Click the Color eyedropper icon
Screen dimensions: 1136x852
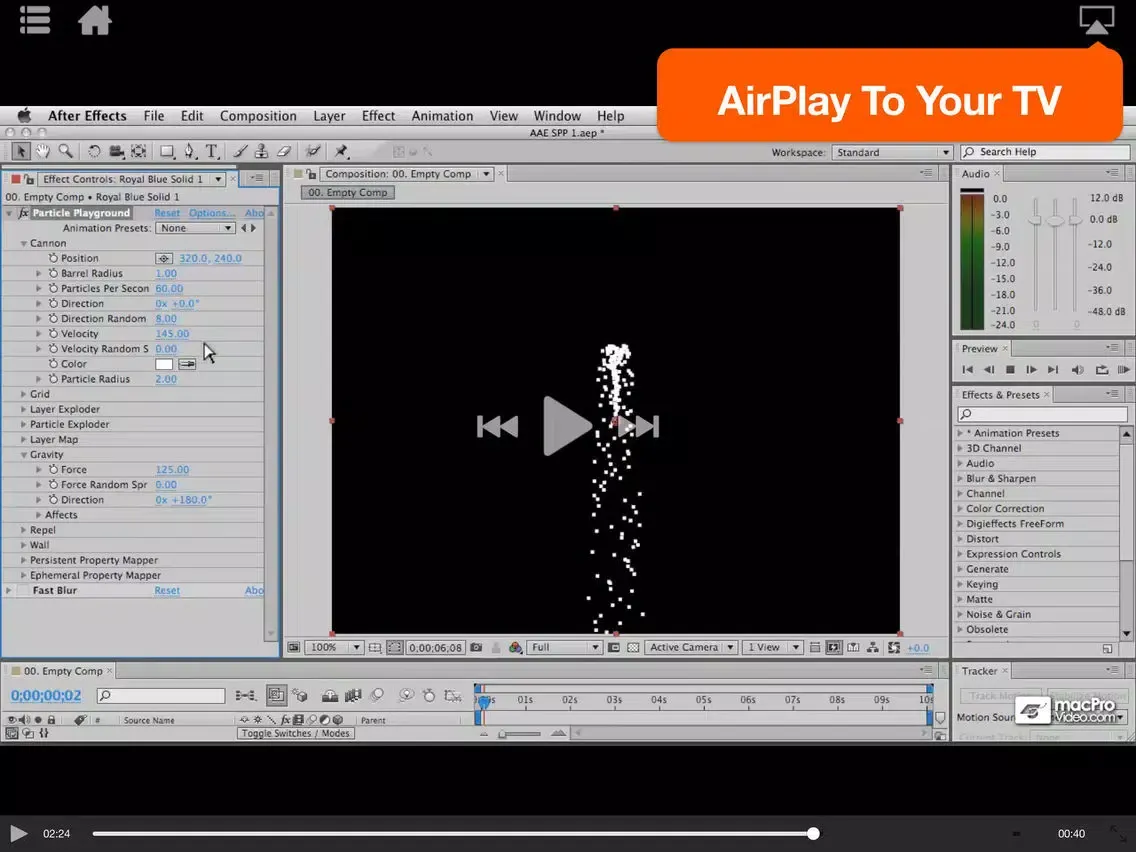pyautogui.click(x=188, y=364)
